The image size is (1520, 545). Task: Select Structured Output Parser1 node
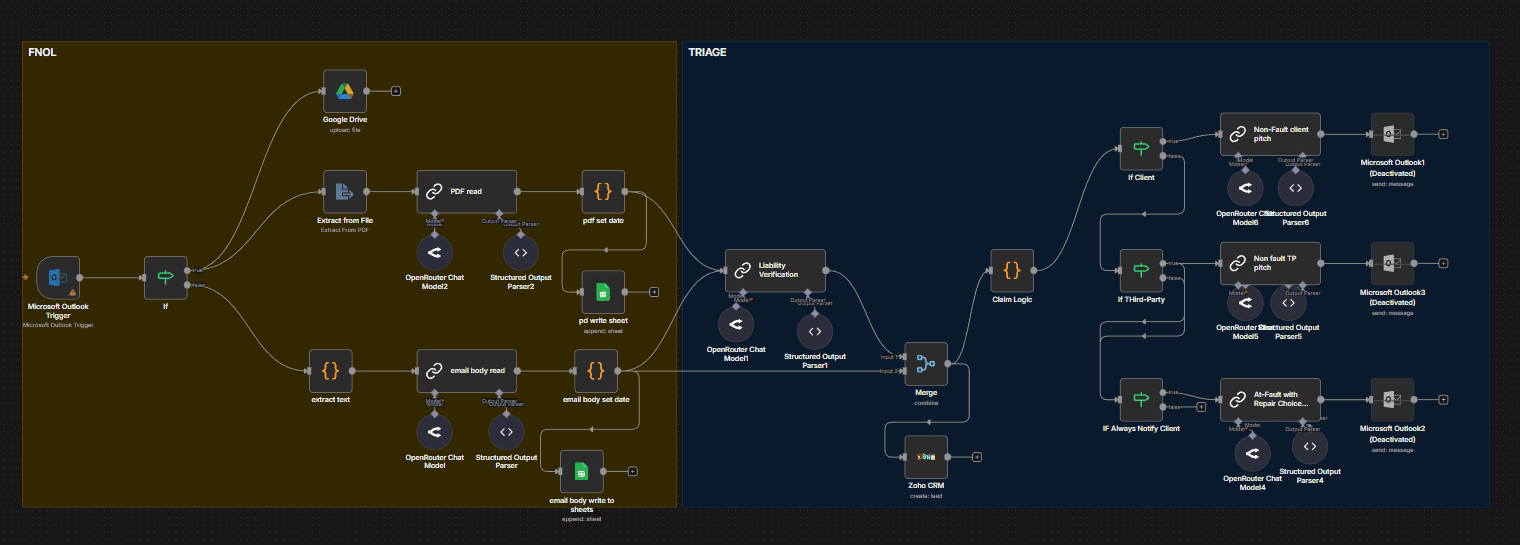[814, 331]
